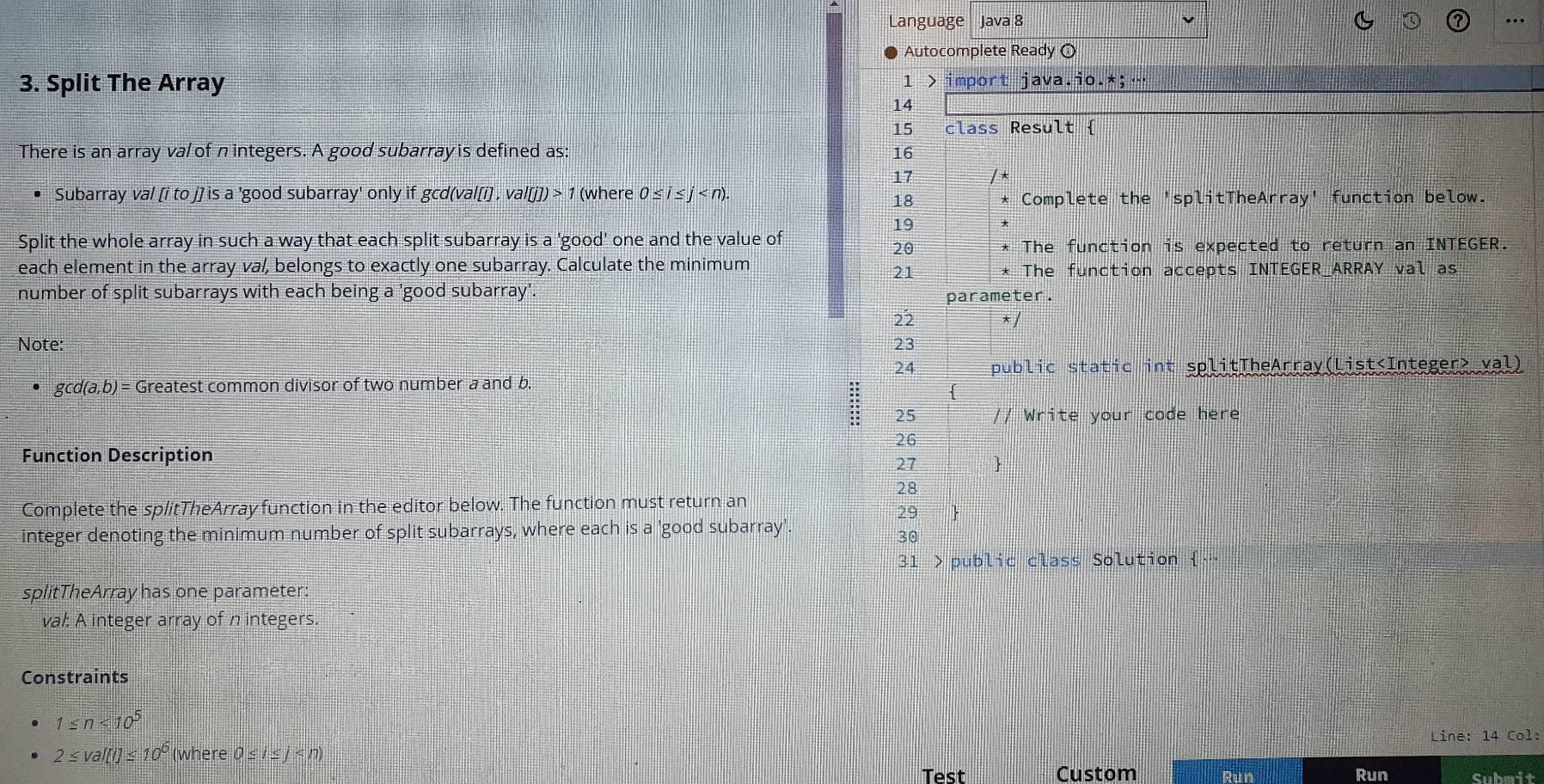The height and width of the screenshot is (784, 1544).
Task: Open help using the question mark icon
Action: click(x=1459, y=20)
